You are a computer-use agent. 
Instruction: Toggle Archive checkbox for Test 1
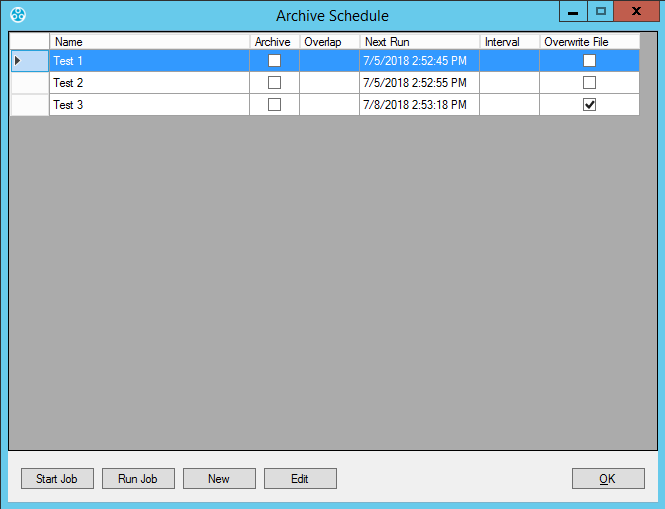click(x=274, y=61)
